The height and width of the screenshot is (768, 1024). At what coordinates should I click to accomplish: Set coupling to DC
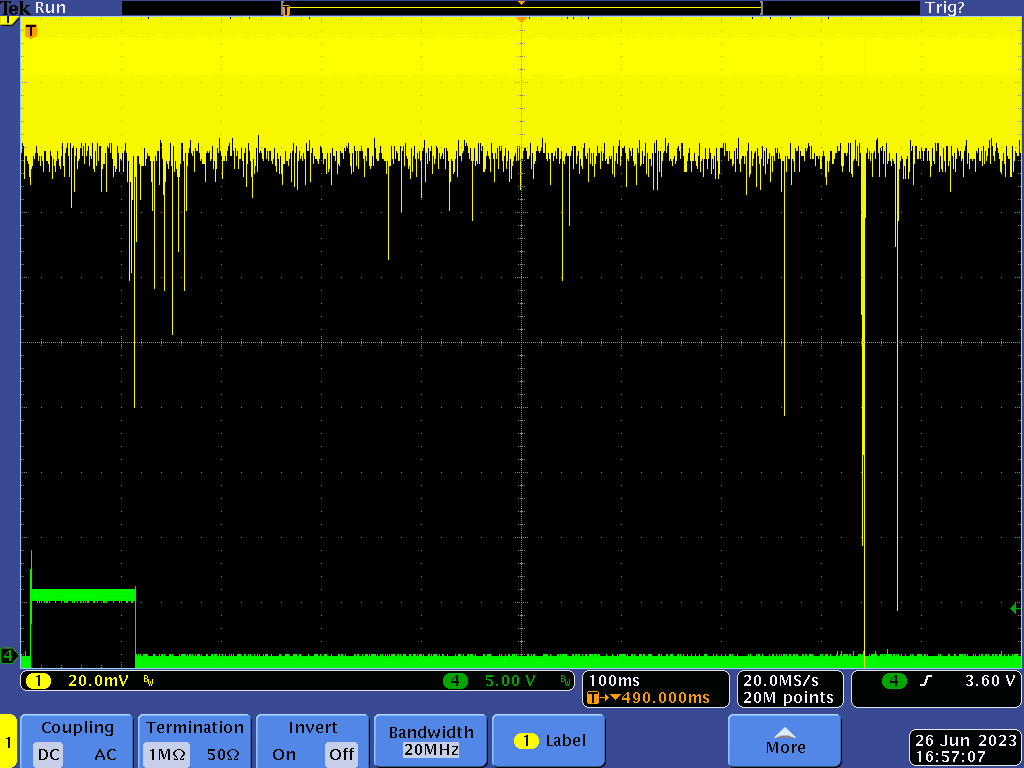[49, 754]
